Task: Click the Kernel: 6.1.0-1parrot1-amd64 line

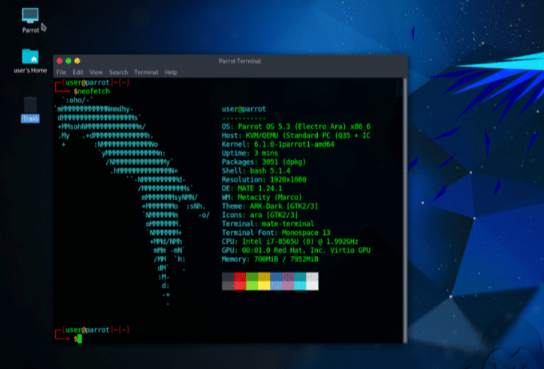Action: tap(278, 144)
